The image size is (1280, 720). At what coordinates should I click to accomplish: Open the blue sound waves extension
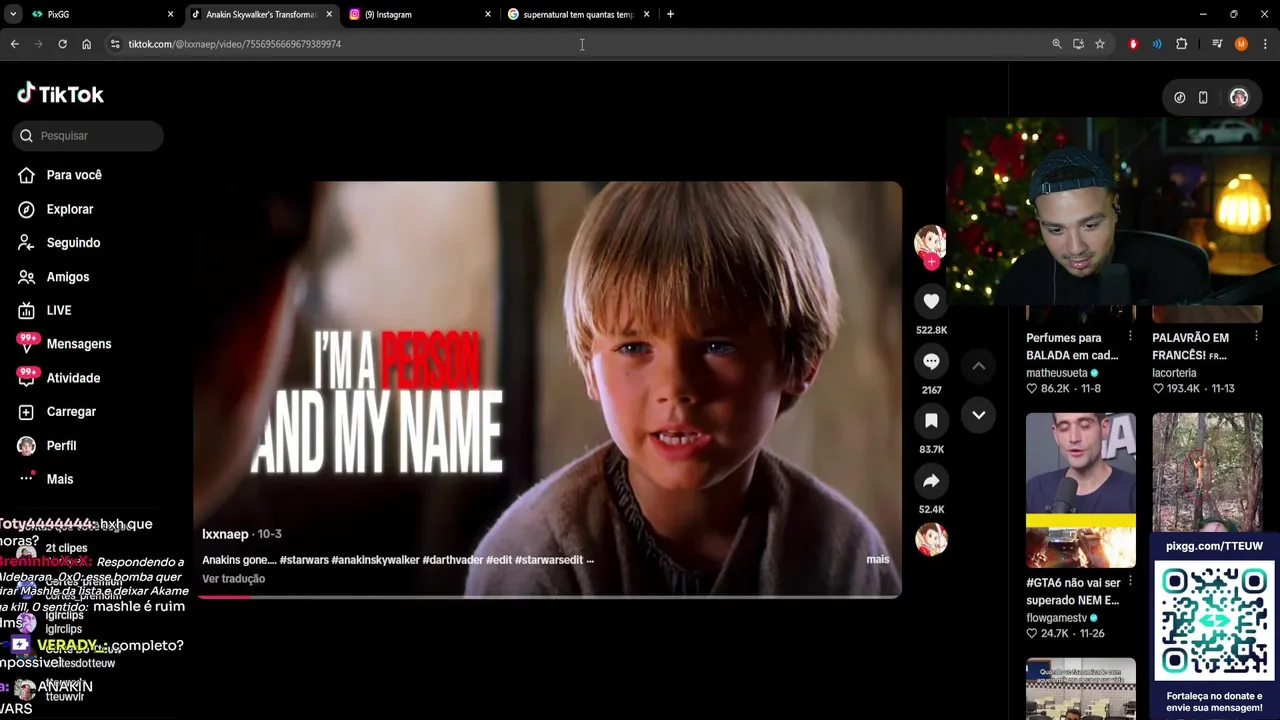(1157, 44)
